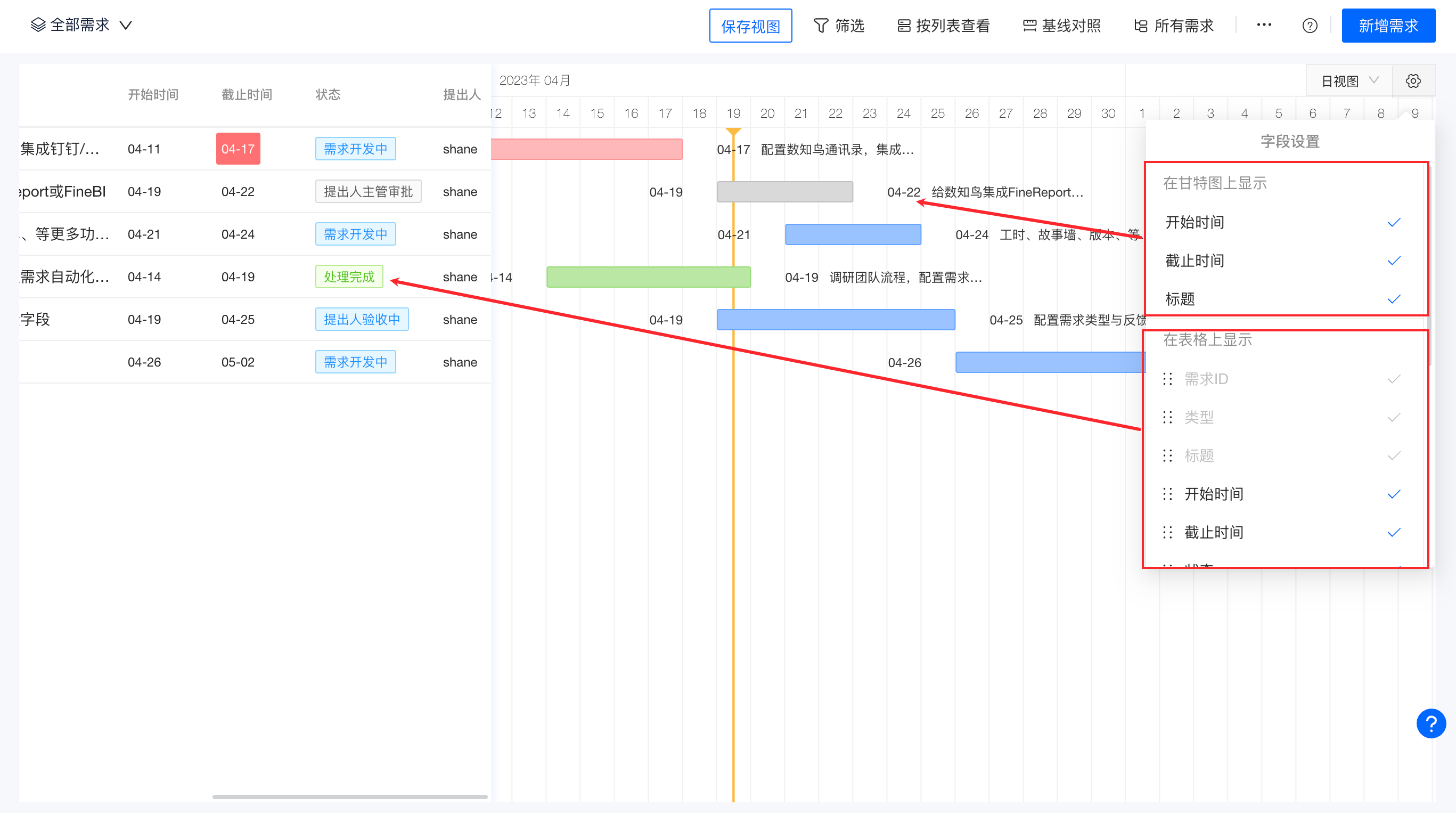
Task: Click the 截止时间 column header
Action: point(247,94)
